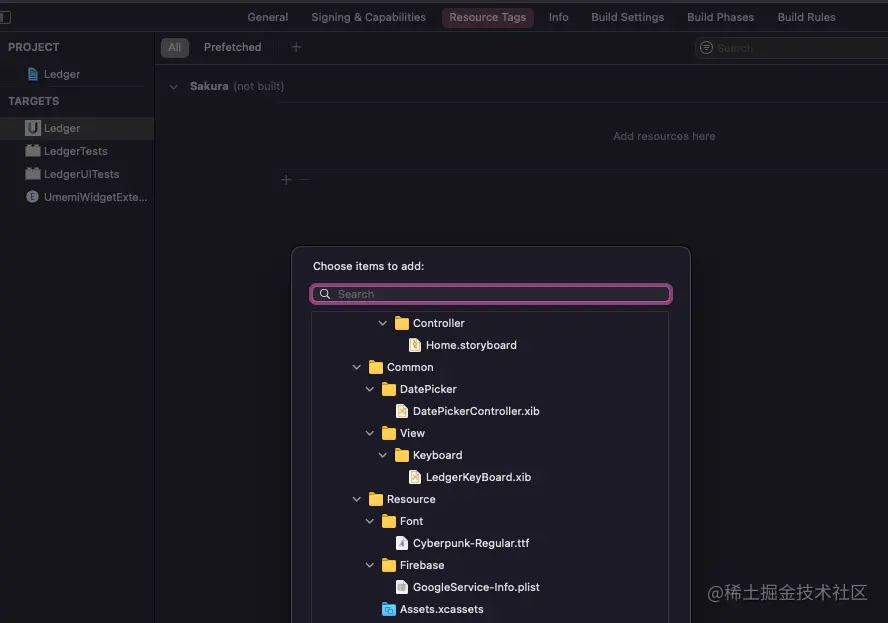
Task: Add a new resource tag with plus
Action: coord(296,47)
